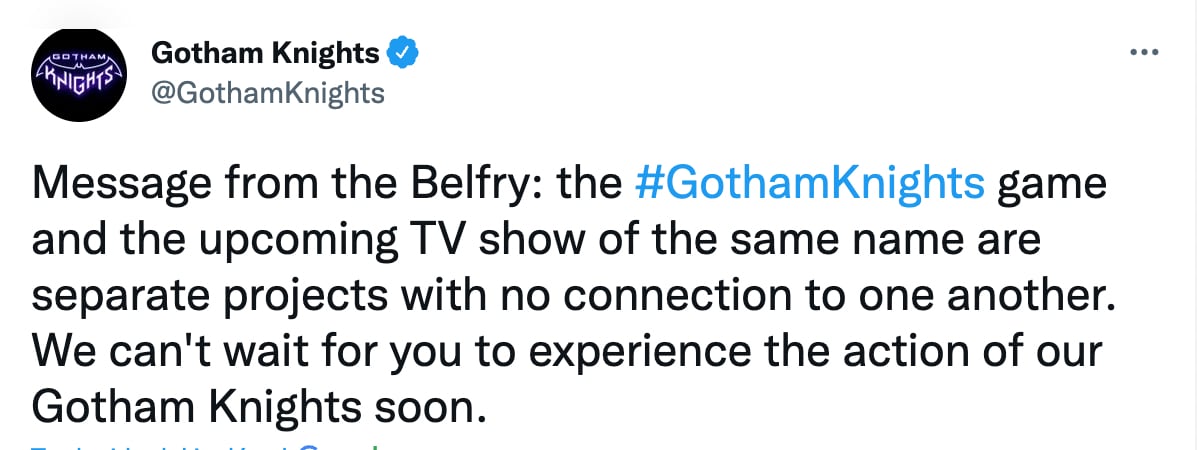Click the Google logo beside the translate link
The width and height of the screenshot is (1198, 450).
338,446
